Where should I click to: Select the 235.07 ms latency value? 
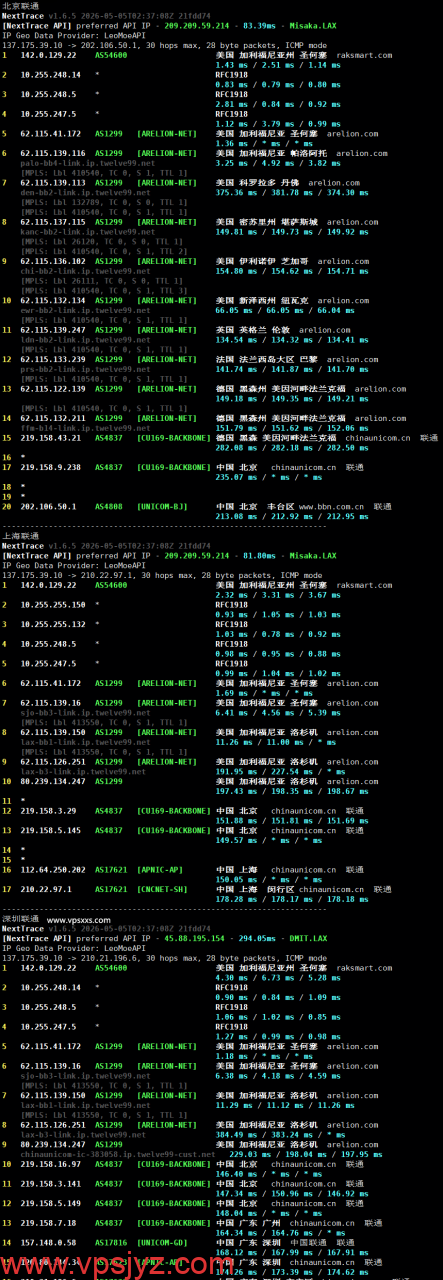(x=236, y=477)
